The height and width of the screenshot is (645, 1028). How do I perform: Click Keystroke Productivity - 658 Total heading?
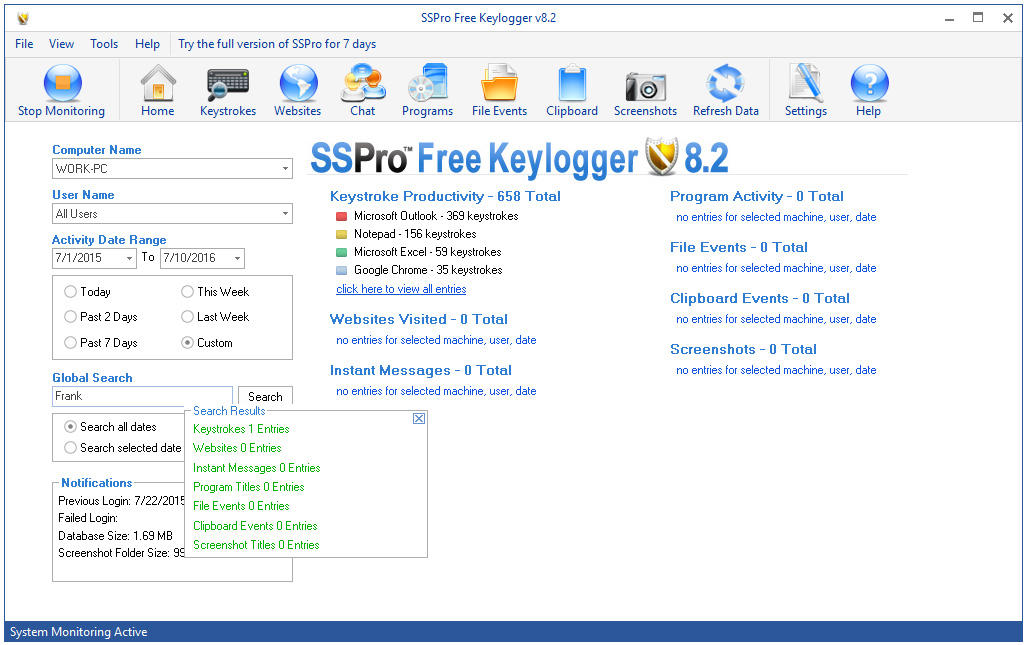click(445, 196)
